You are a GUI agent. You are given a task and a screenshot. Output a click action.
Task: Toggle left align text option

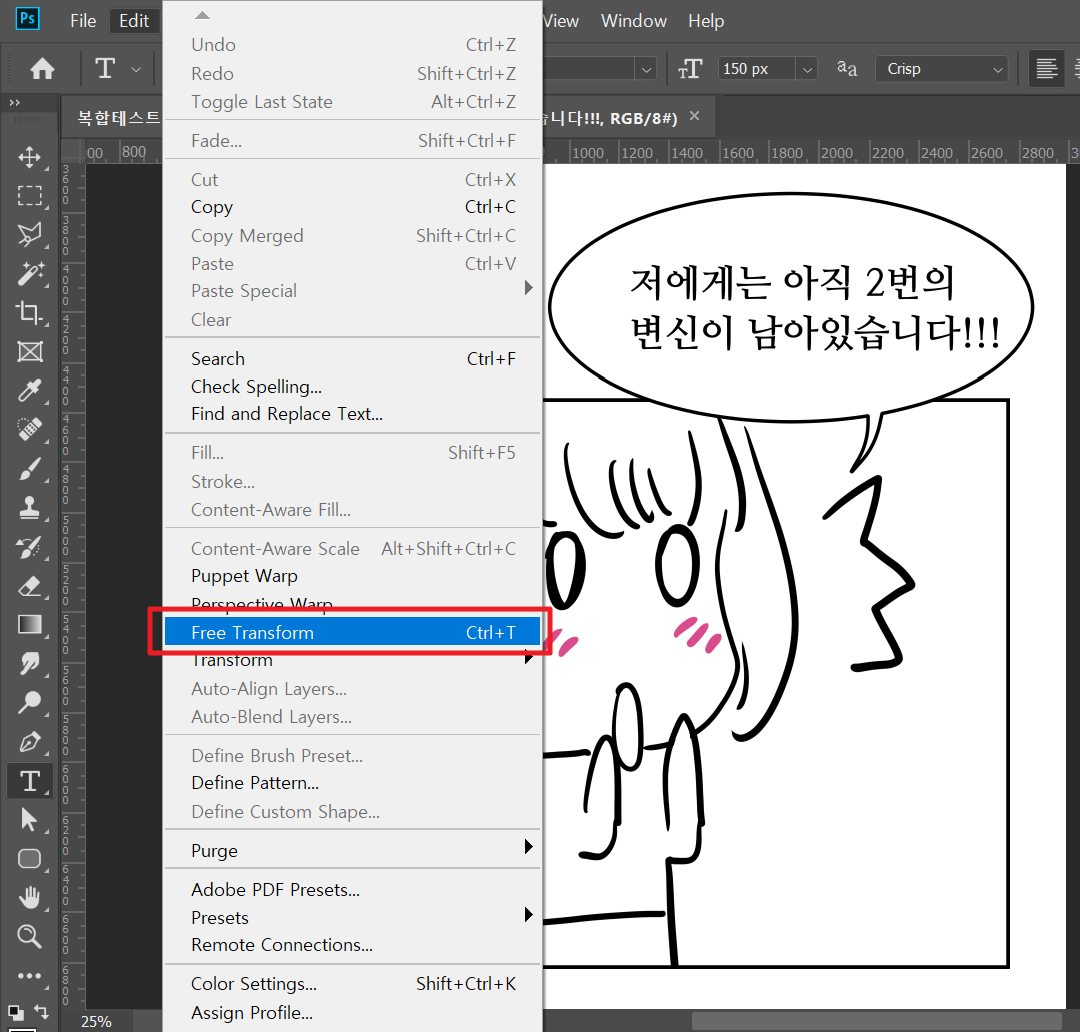pyautogui.click(x=1046, y=69)
